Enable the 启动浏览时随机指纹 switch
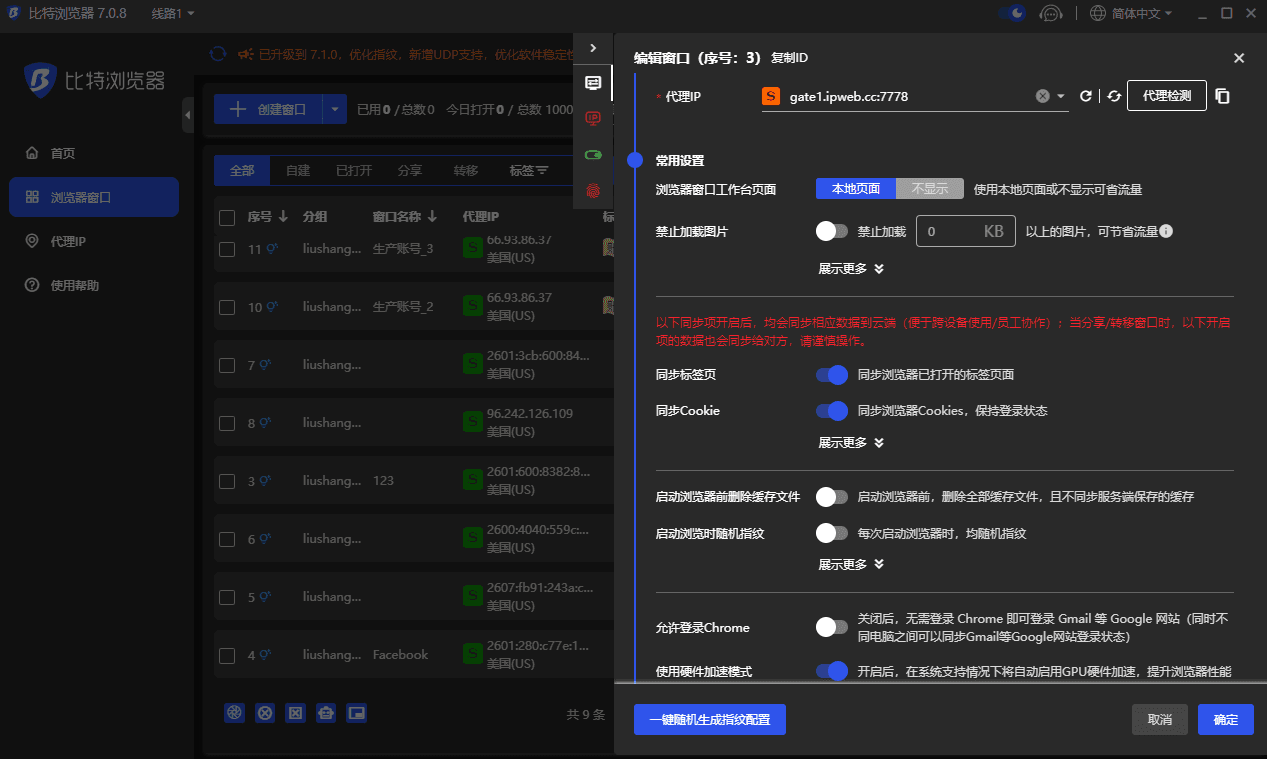Screen dimensions: 1267x759 [x=831, y=533]
